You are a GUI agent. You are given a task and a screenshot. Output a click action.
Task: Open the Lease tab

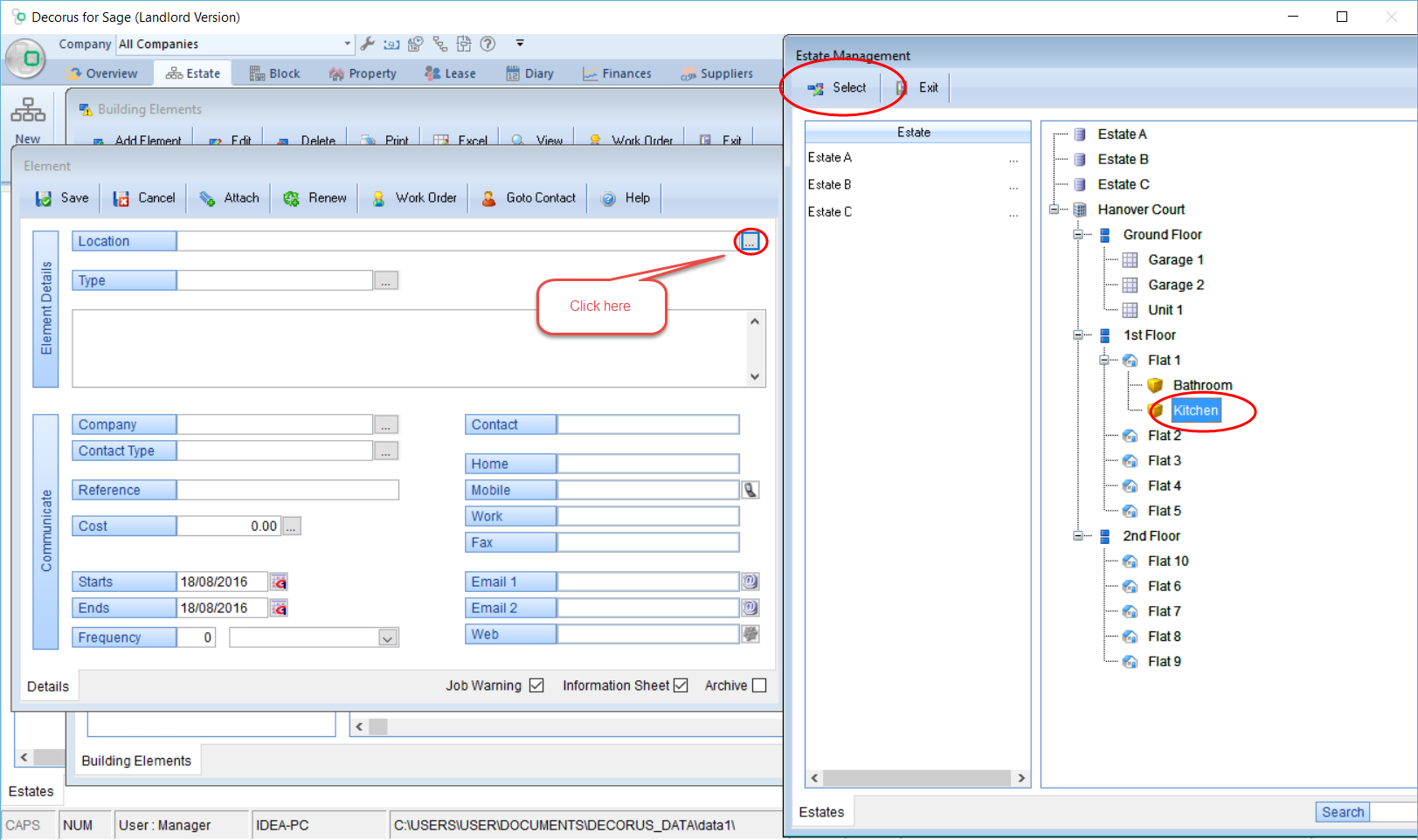click(450, 73)
